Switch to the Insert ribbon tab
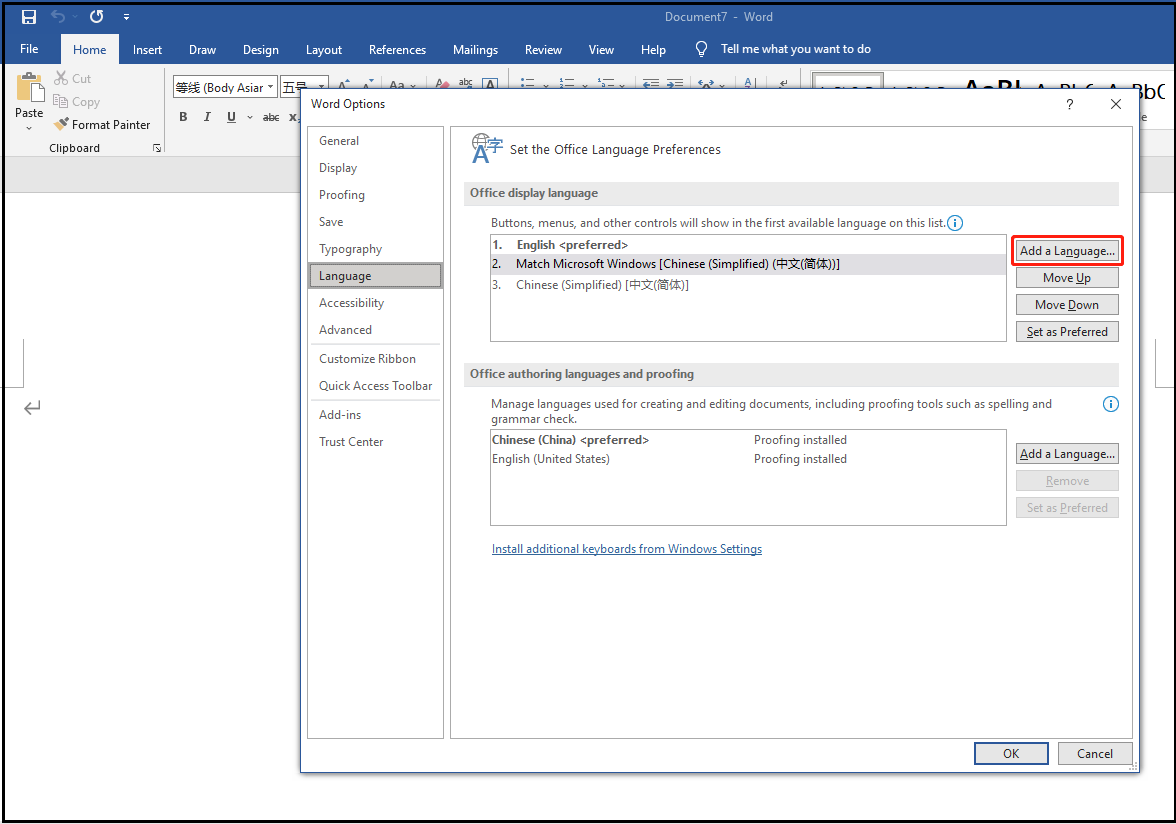The image size is (1176, 824). coord(147,49)
